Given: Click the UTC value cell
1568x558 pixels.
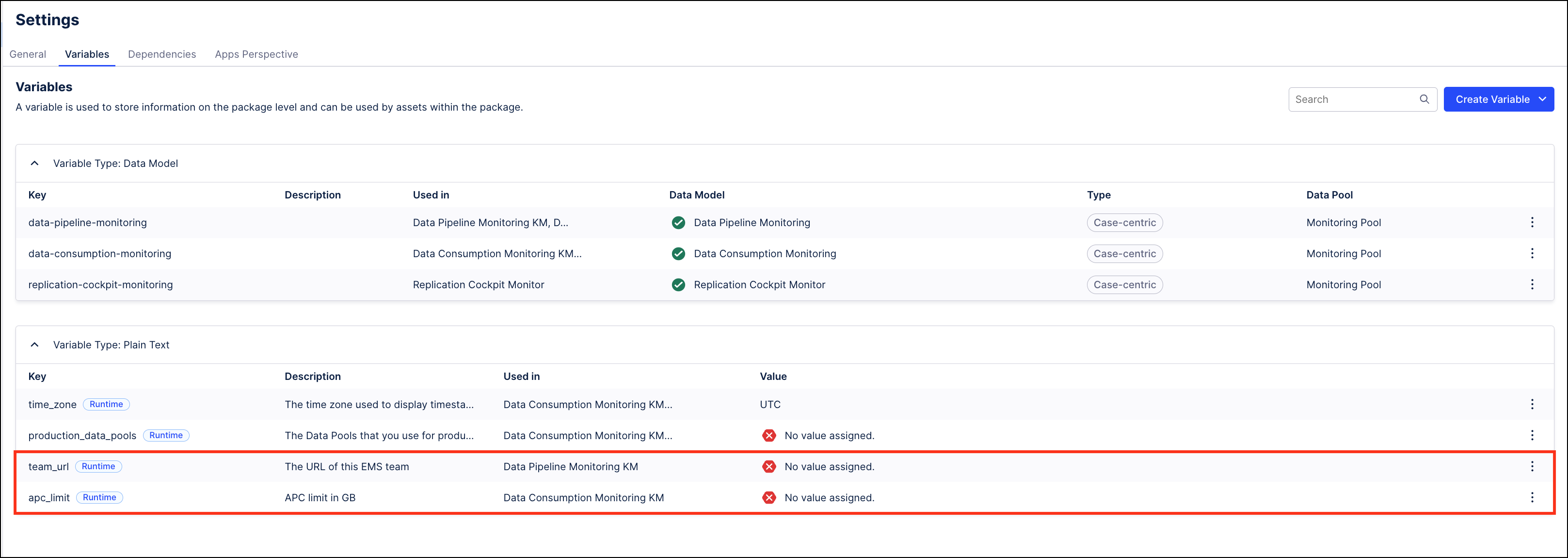Looking at the screenshot, I should [x=770, y=405].
